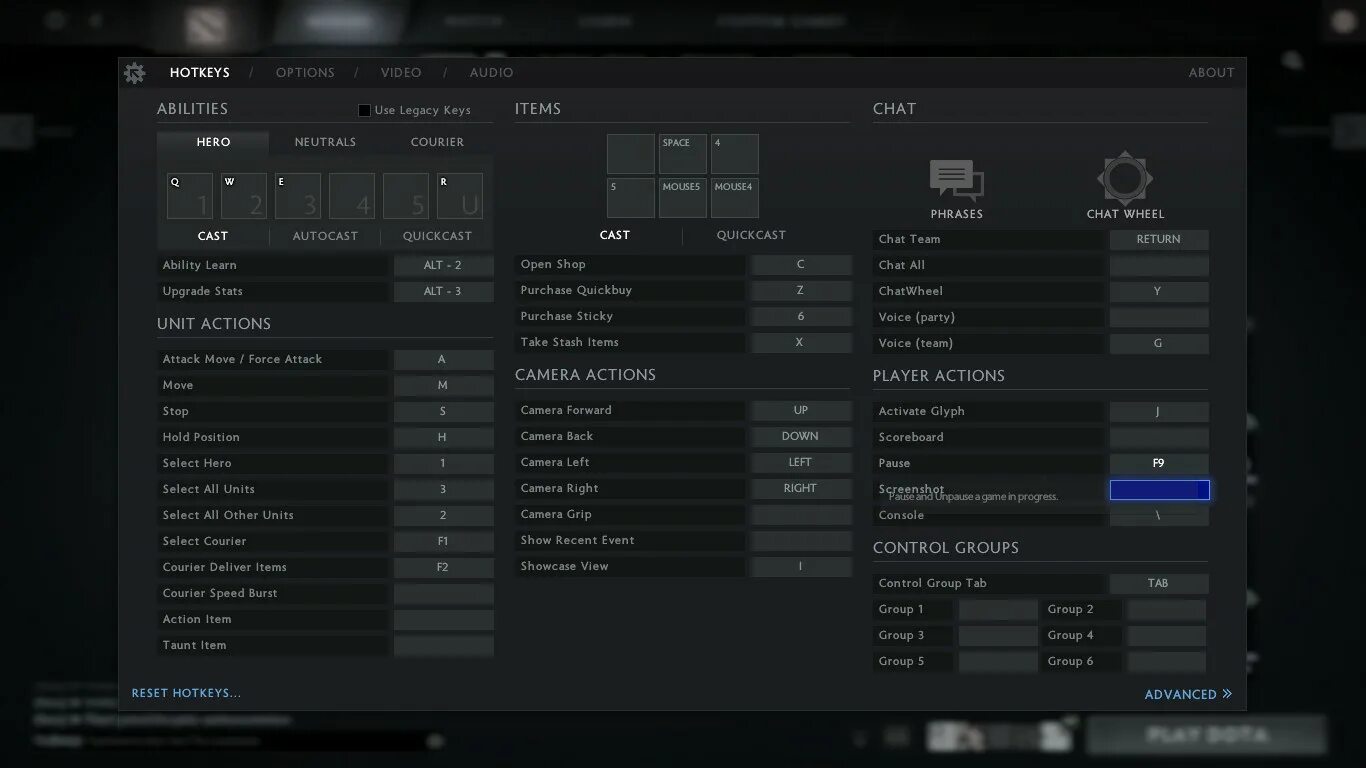
Task: Select the Courier abilities tab
Action: click(437, 142)
